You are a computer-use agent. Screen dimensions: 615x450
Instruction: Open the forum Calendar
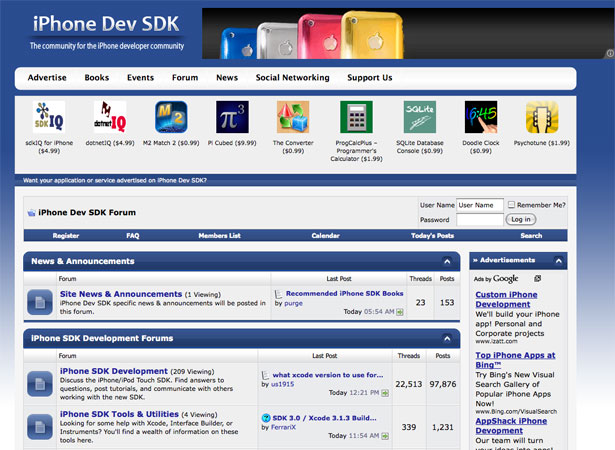click(326, 236)
